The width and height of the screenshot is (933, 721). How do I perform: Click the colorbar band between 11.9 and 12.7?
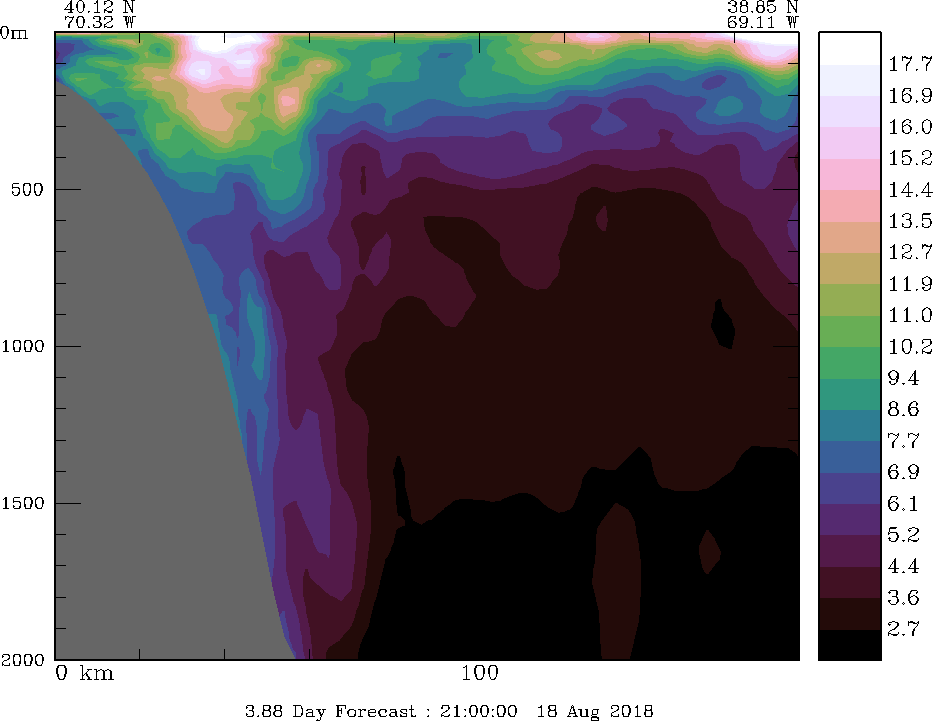click(849, 269)
